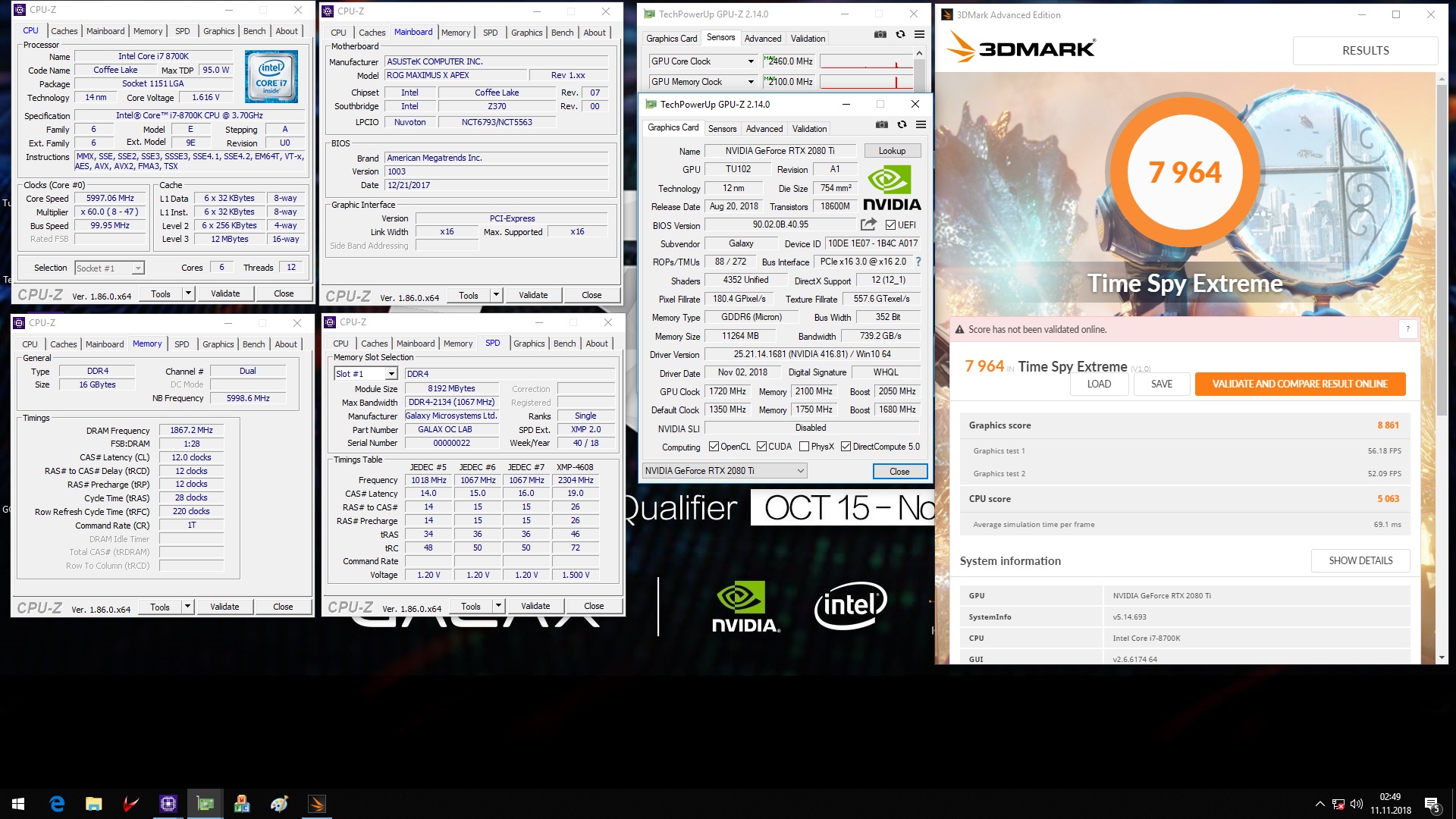The height and width of the screenshot is (819, 1456).
Task: Click the camera icon in GPU-Z Sensors window
Action: tap(880, 35)
